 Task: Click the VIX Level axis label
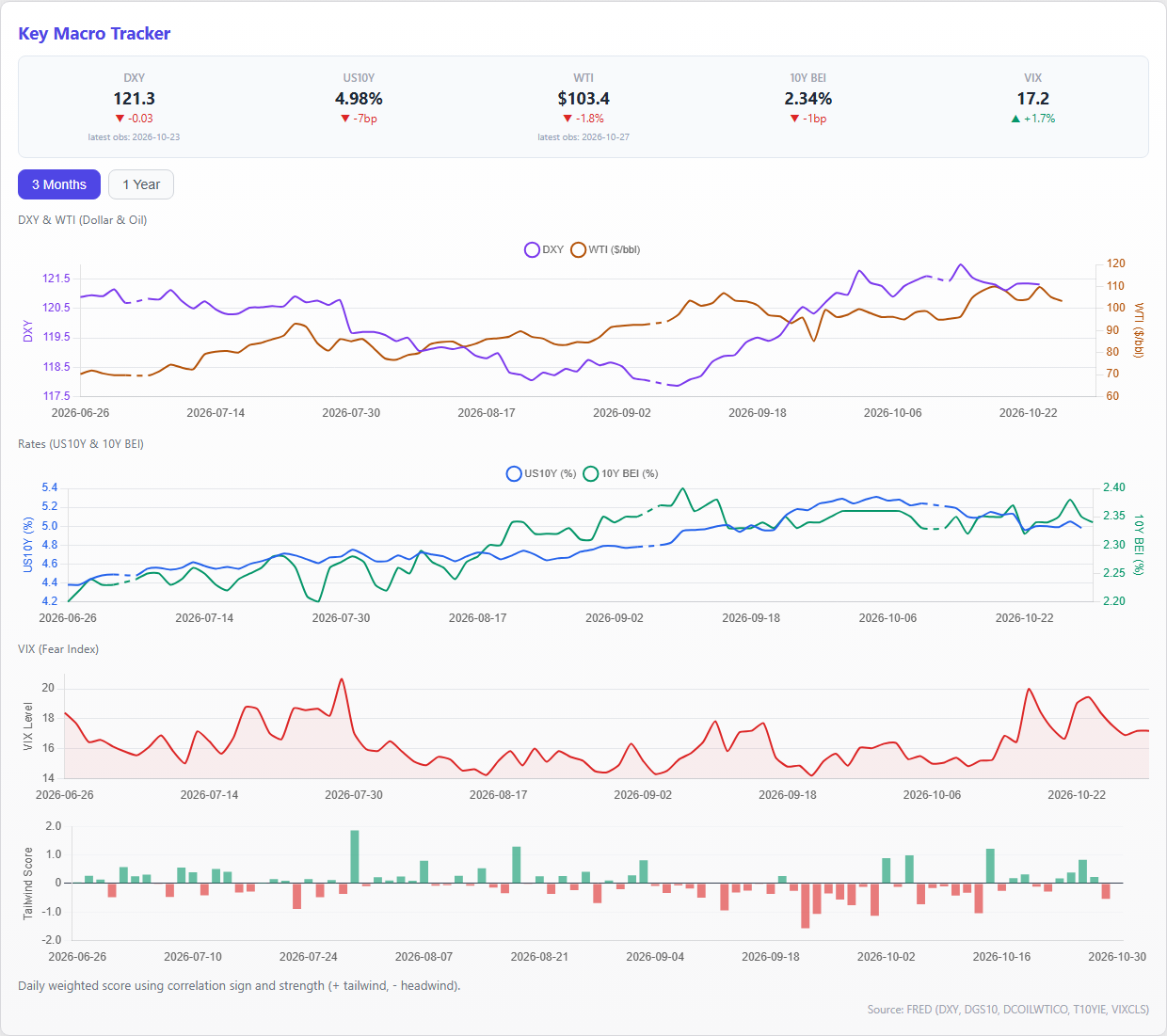click(28, 726)
